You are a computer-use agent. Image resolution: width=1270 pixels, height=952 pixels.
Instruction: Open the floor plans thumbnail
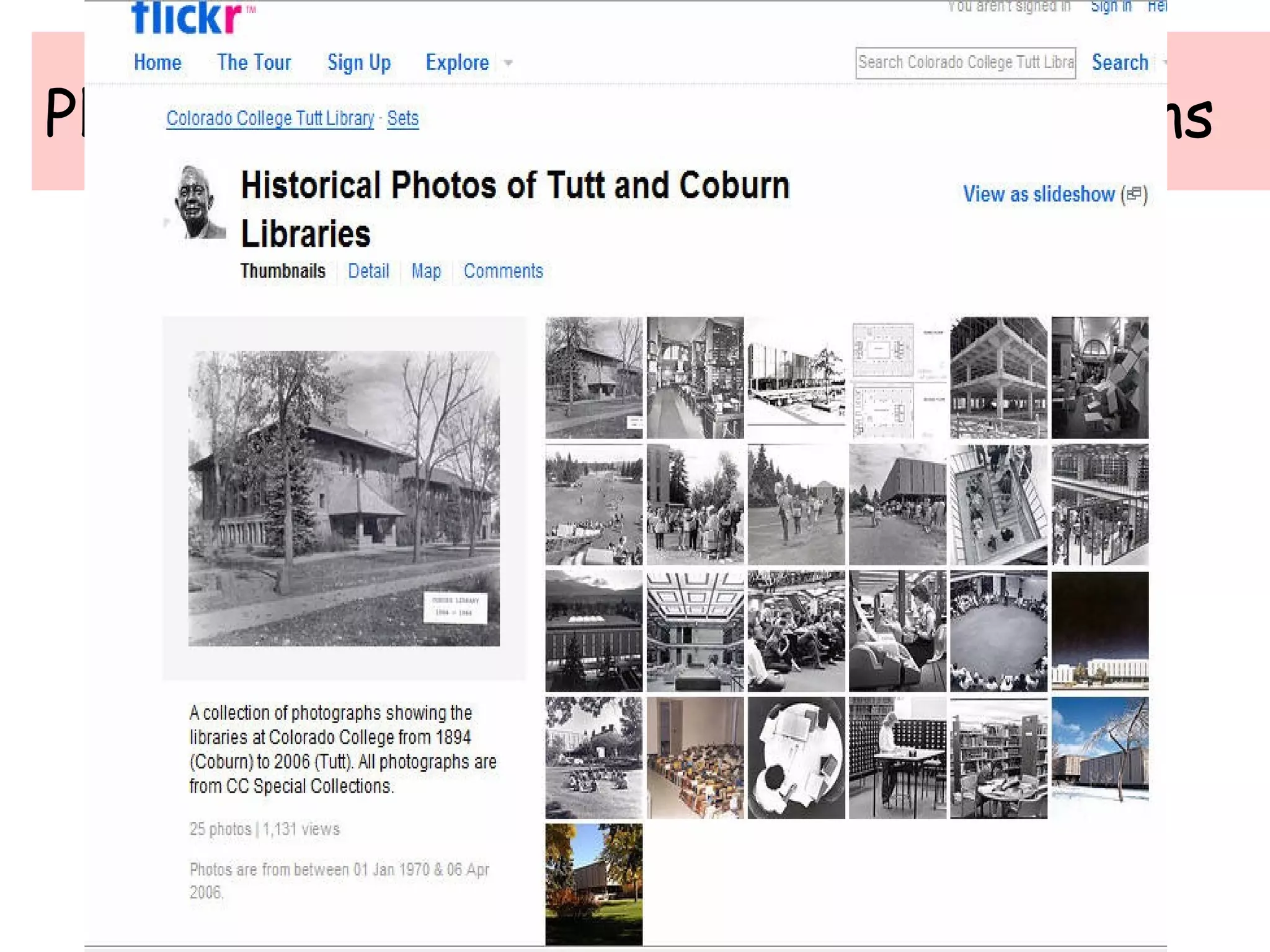(897, 377)
